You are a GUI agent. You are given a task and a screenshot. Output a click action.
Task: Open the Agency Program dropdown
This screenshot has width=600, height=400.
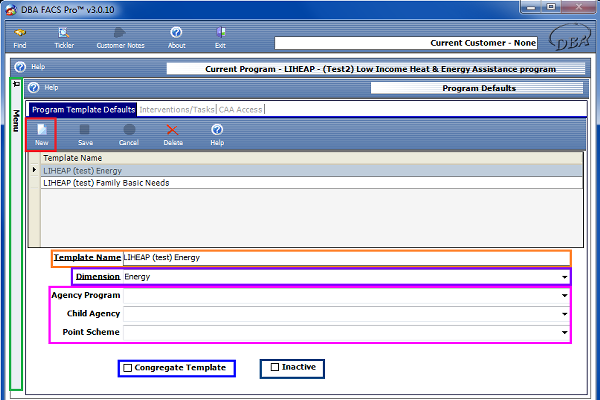point(564,296)
